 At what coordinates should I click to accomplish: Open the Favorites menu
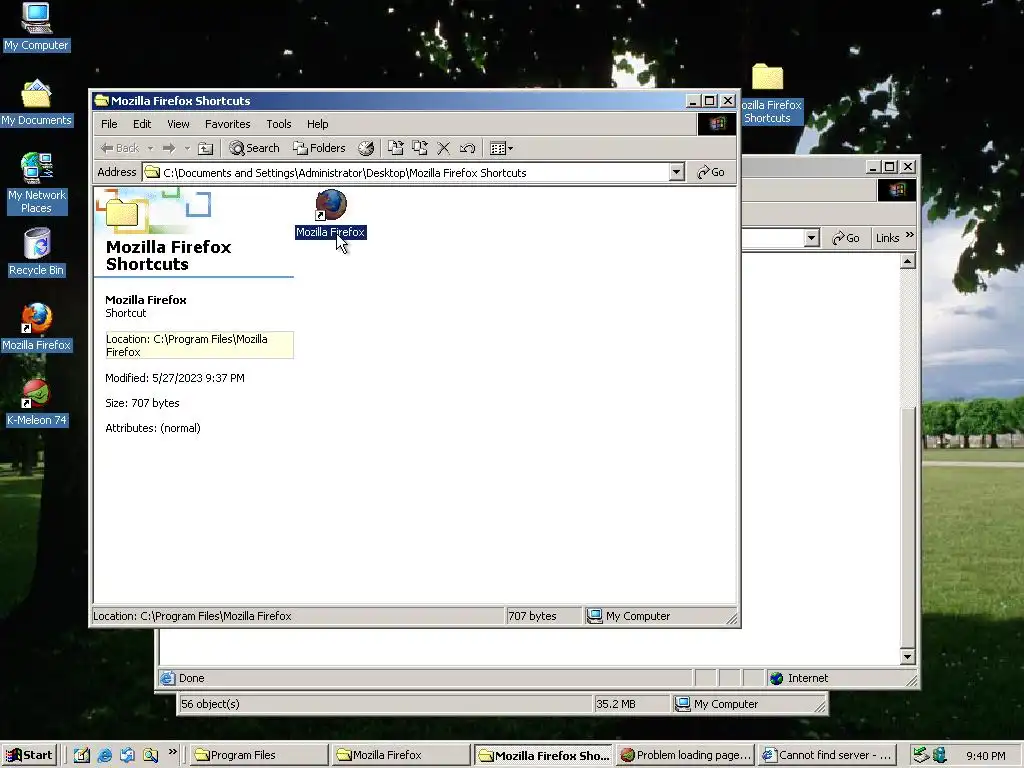coord(227,124)
